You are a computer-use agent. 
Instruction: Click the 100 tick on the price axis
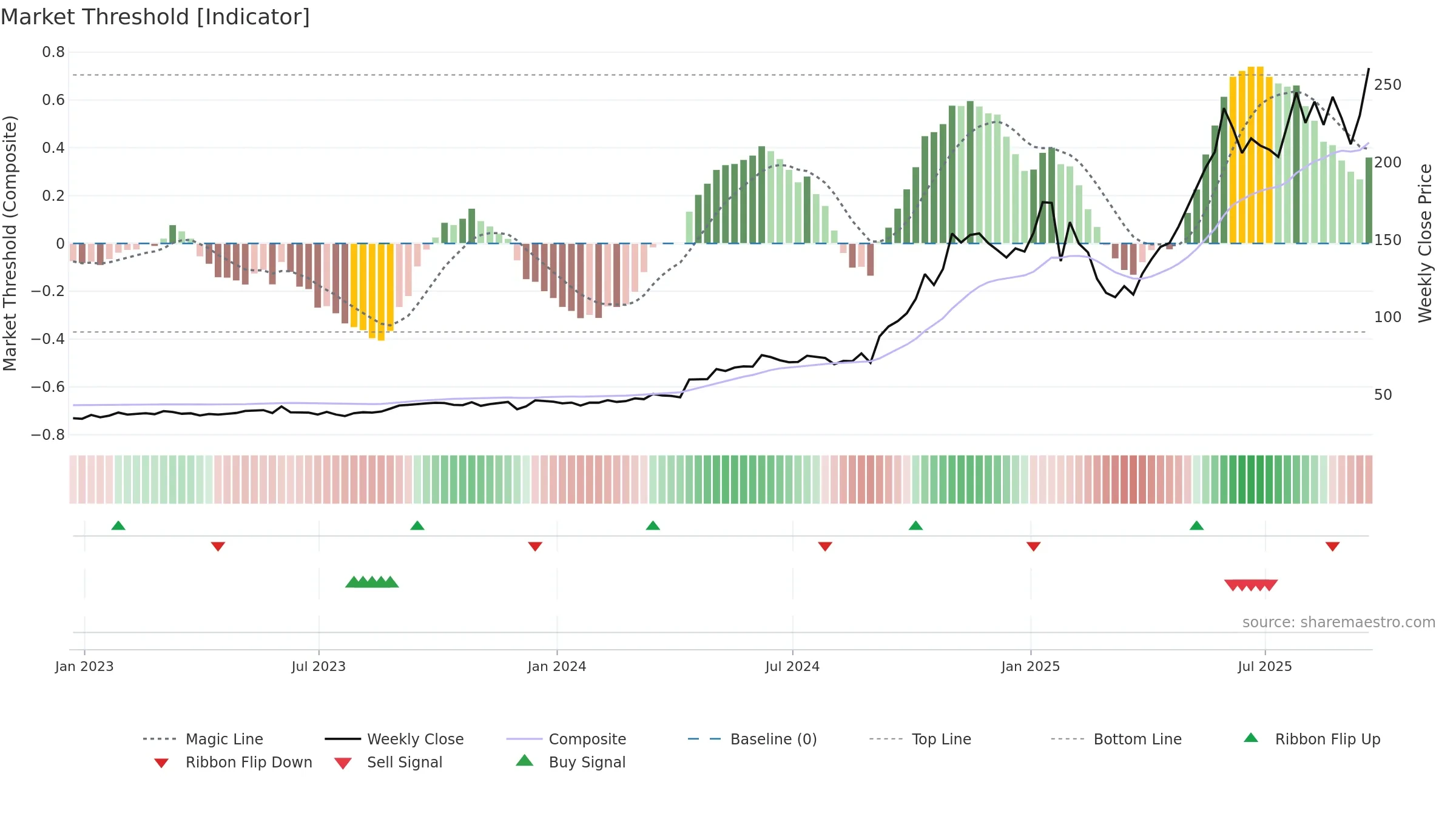(1388, 317)
